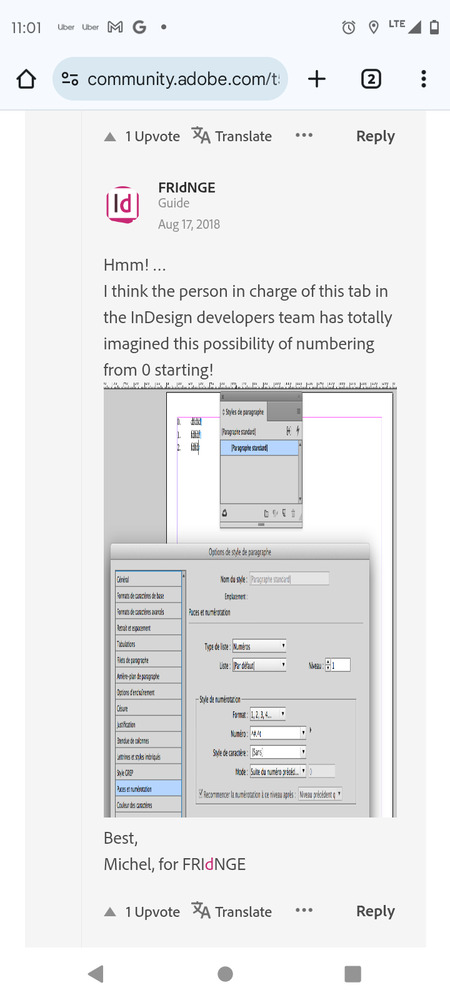This screenshot has height=1000, width=450.
Task: Open more options for the reply above FRIdNGE
Action: coord(304,136)
